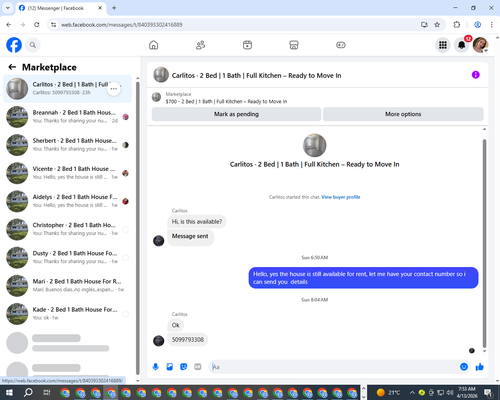
Task: Open a new browser tab
Action: click(114, 8)
